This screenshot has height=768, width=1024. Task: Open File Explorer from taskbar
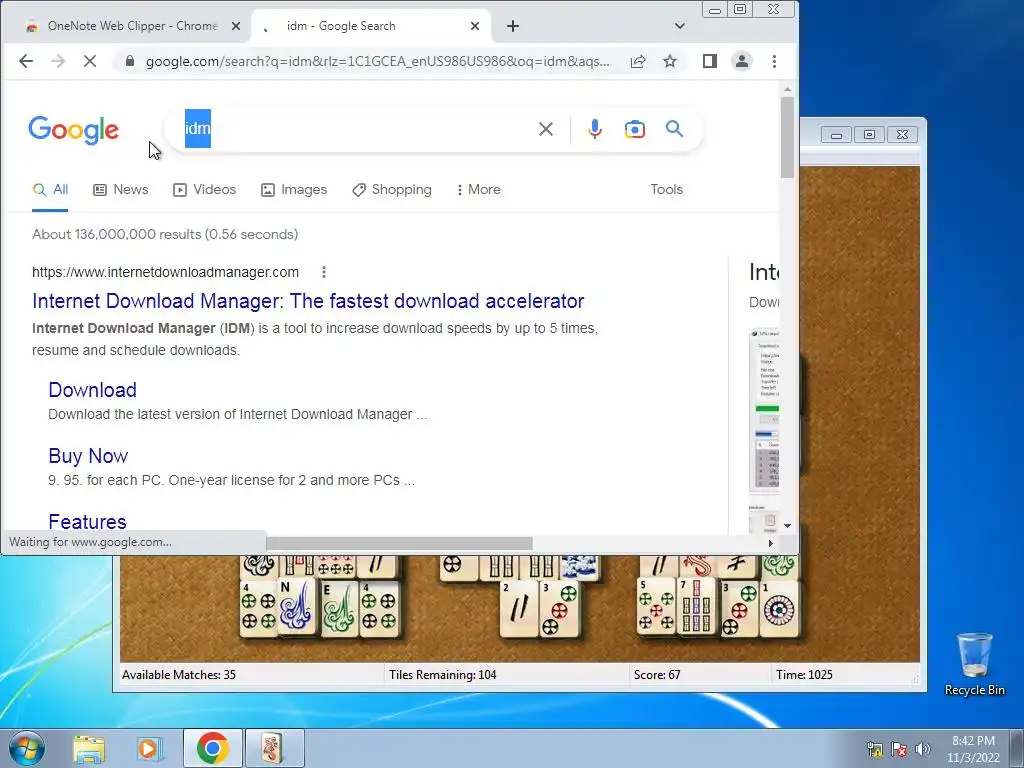(x=89, y=748)
